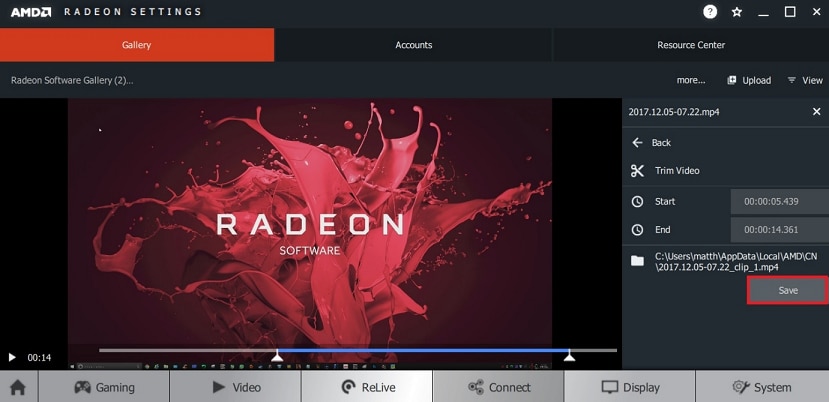Click the End clock icon
The height and width of the screenshot is (402, 829).
(638, 230)
